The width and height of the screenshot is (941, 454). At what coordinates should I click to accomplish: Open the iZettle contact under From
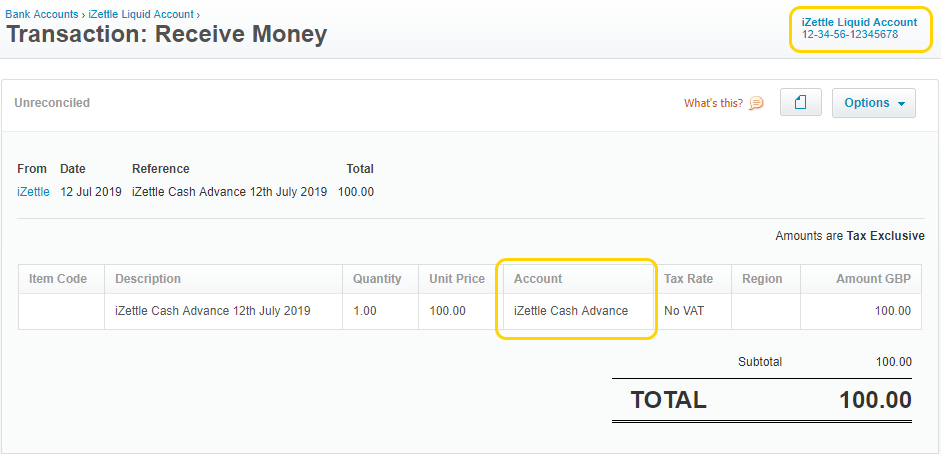33,192
